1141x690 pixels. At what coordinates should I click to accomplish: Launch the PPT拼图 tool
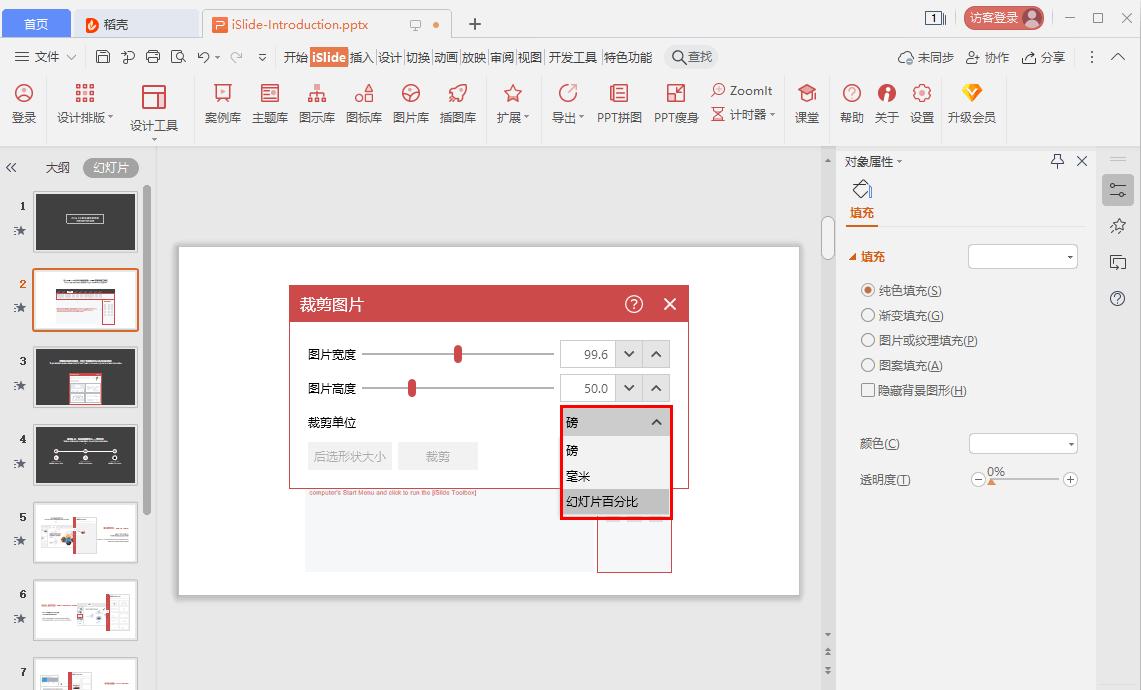619,103
